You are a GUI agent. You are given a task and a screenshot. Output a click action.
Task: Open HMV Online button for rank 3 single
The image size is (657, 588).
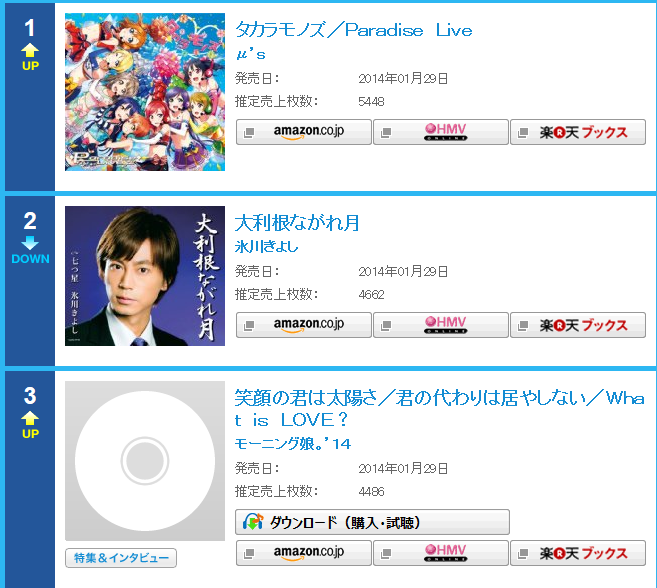[441, 553]
